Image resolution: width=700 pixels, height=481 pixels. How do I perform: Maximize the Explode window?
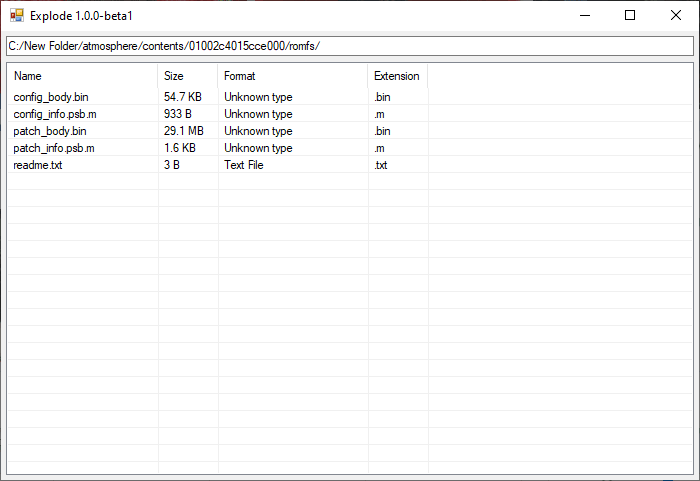pyautogui.click(x=630, y=15)
